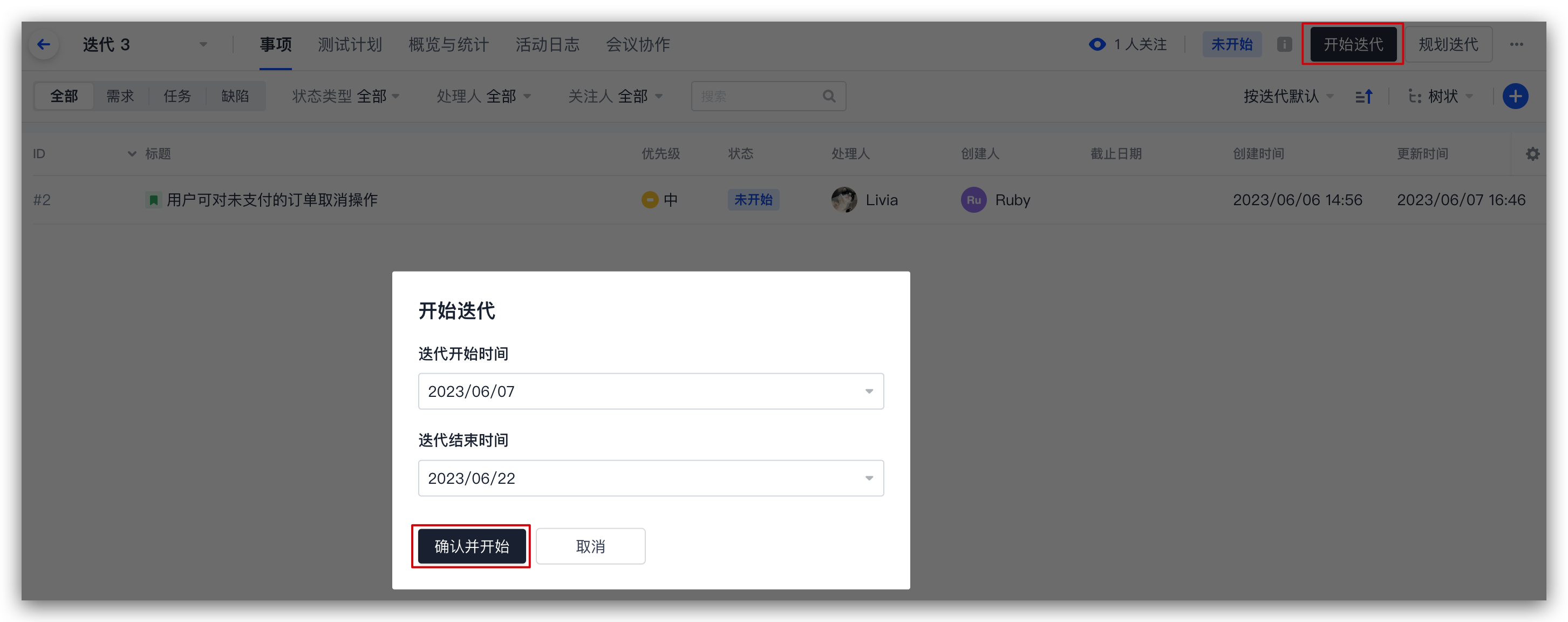Click the 处理人 column header
The height and width of the screenshot is (622, 1568).
(x=850, y=154)
